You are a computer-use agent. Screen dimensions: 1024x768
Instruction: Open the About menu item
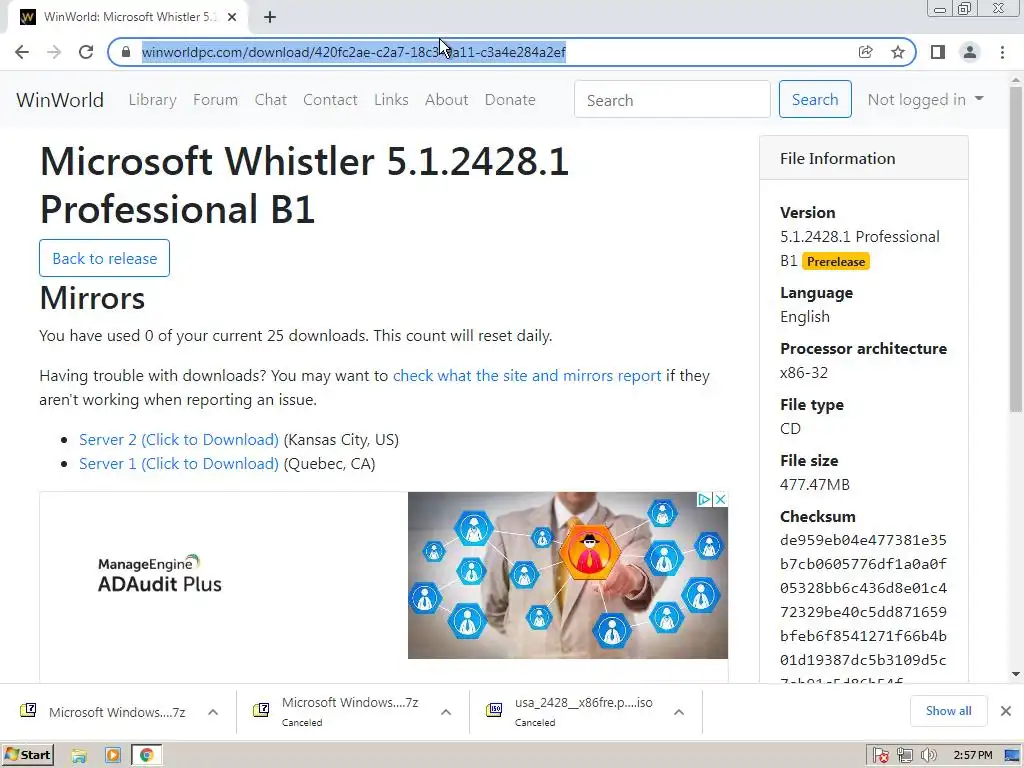(446, 99)
